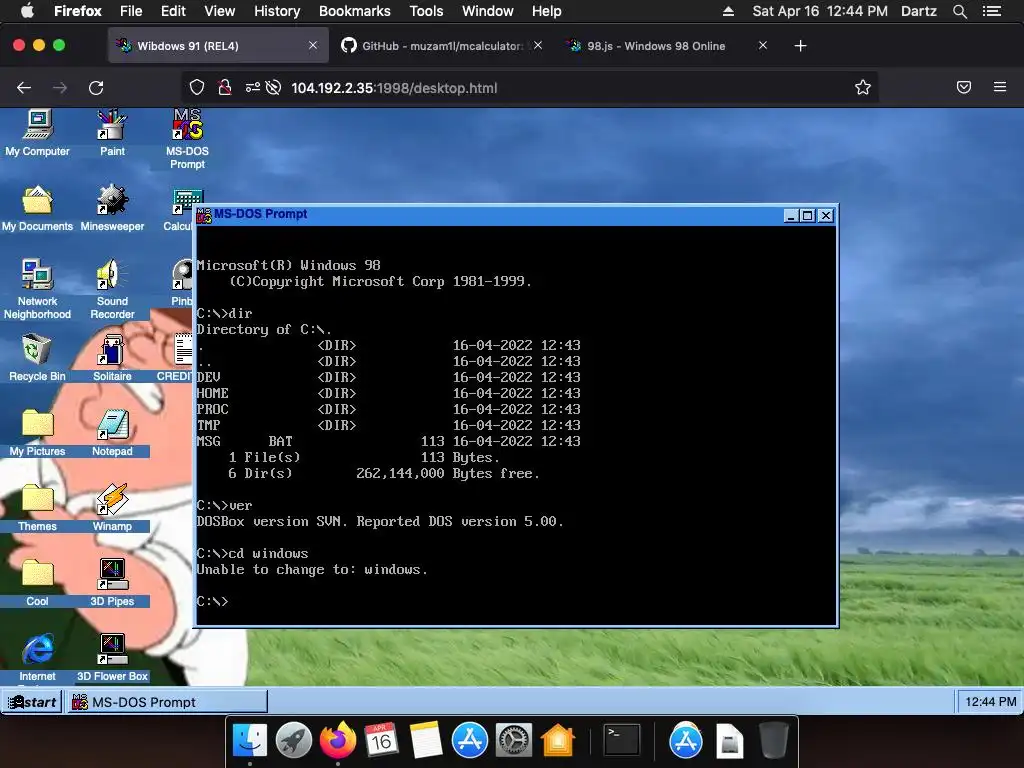Image resolution: width=1024 pixels, height=768 pixels.
Task: Open the Apple menu
Action: [x=27, y=10]
